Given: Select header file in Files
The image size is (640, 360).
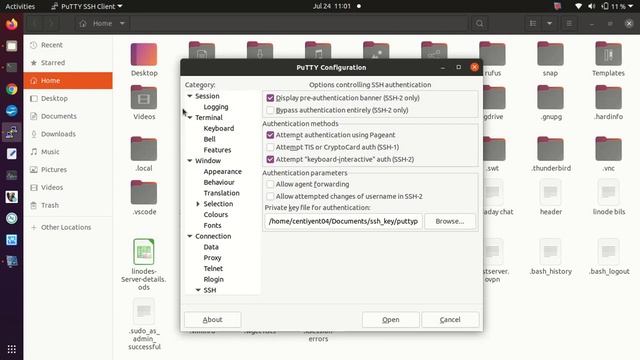Looking at the screenshot, I should point(550,198).
